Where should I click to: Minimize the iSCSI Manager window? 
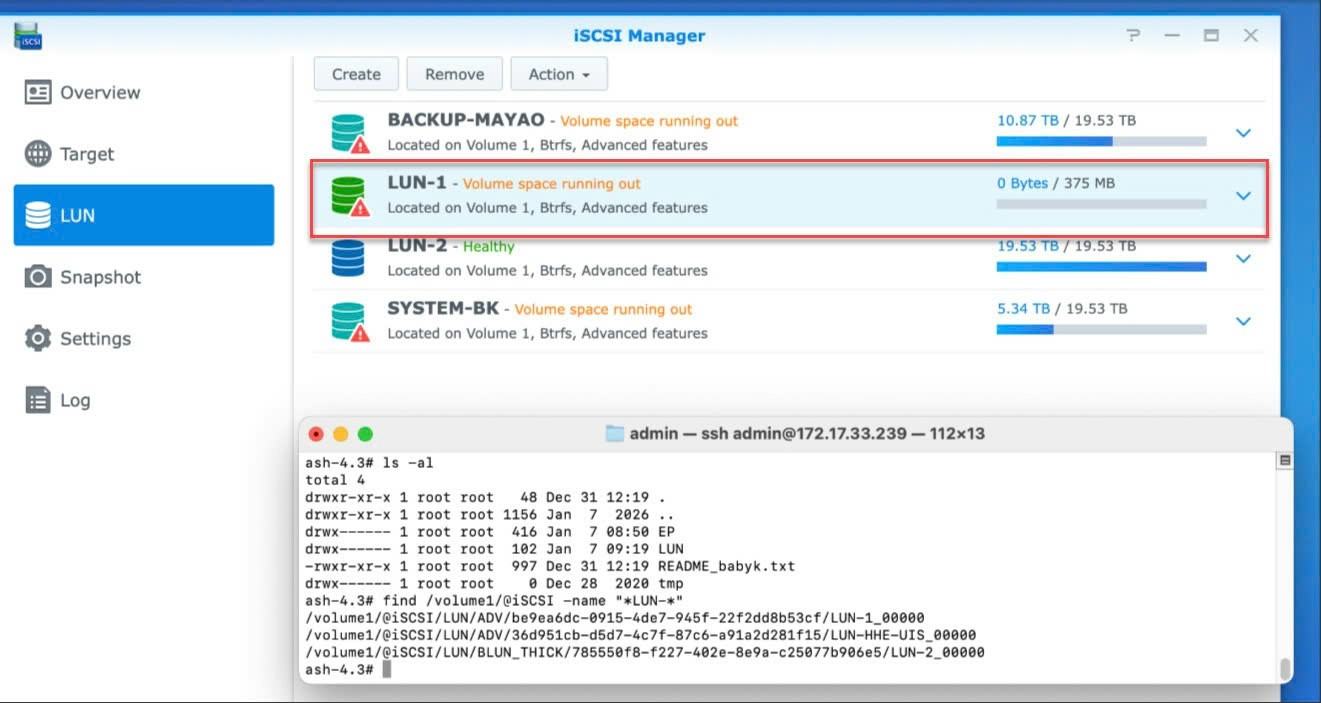(1172, 35)
